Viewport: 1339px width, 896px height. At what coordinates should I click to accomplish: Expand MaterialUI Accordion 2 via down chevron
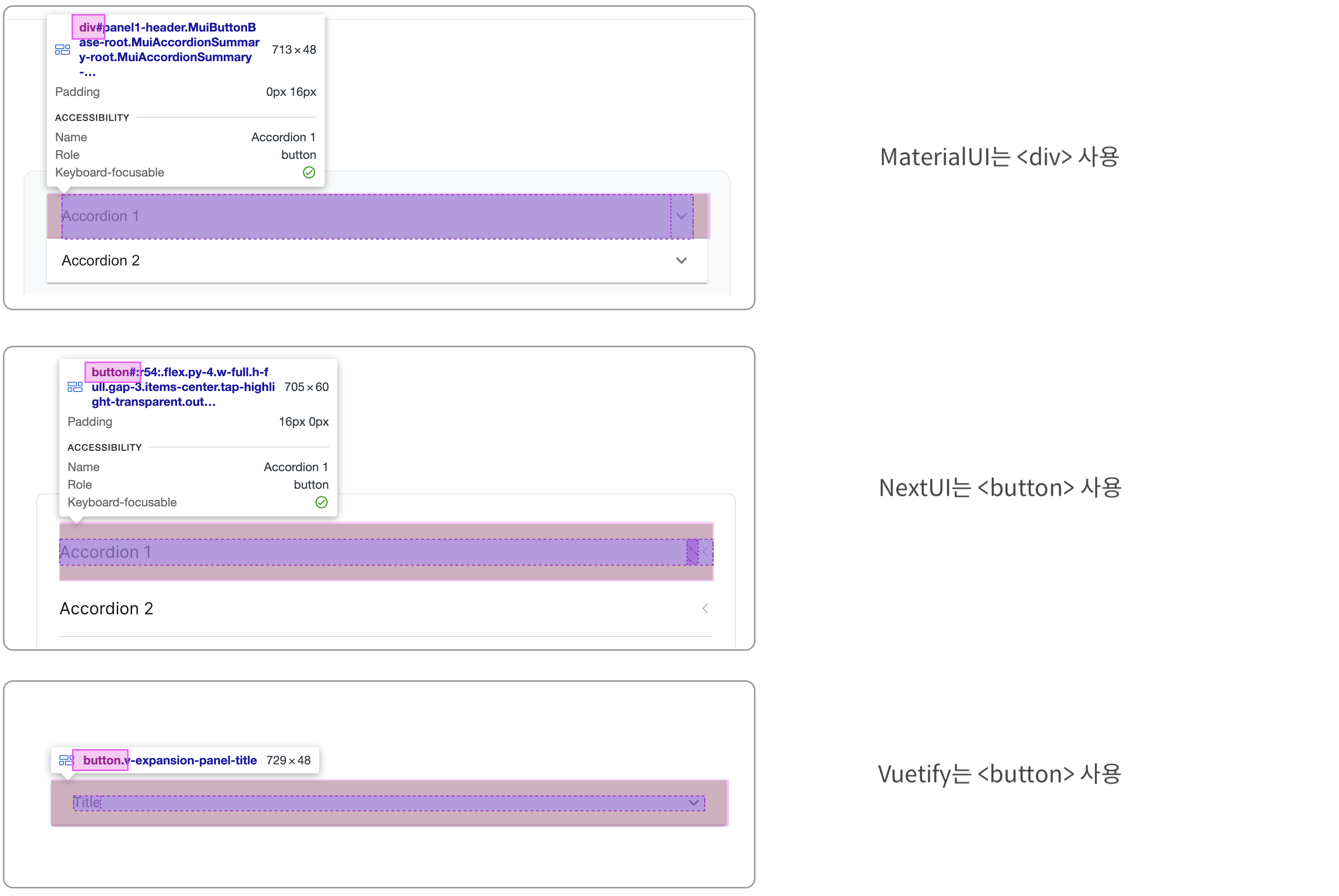[x=681, y=260]
